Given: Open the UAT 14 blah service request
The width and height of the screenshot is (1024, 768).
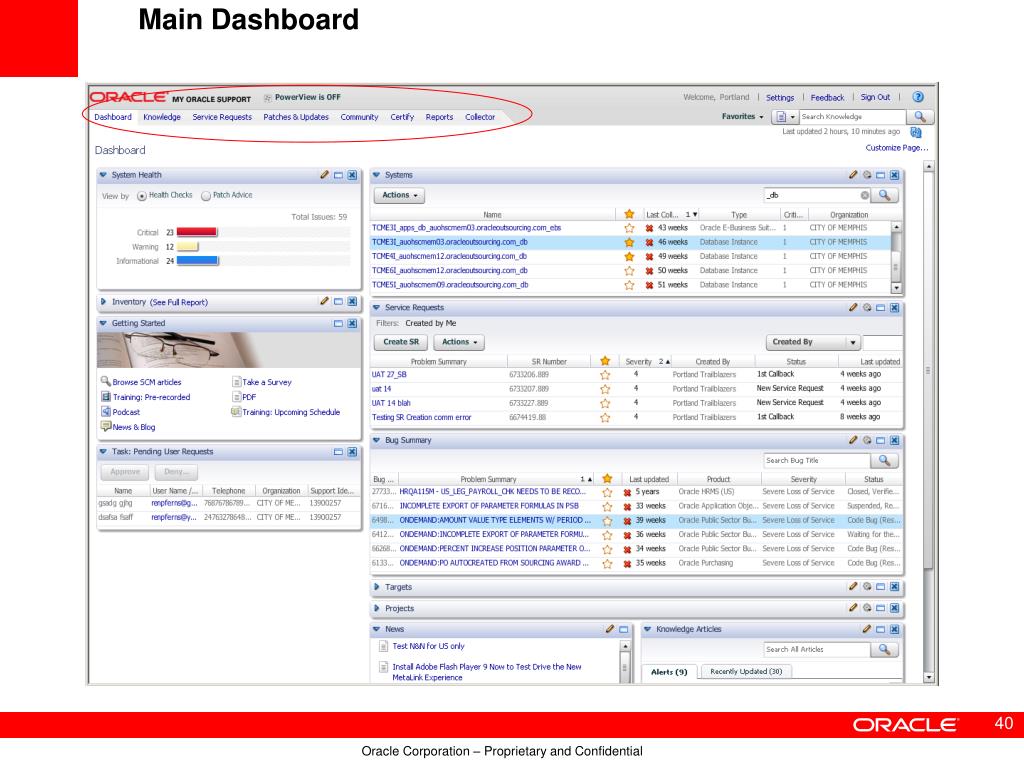Looking at the screenshot, I should tap(391, 403).
